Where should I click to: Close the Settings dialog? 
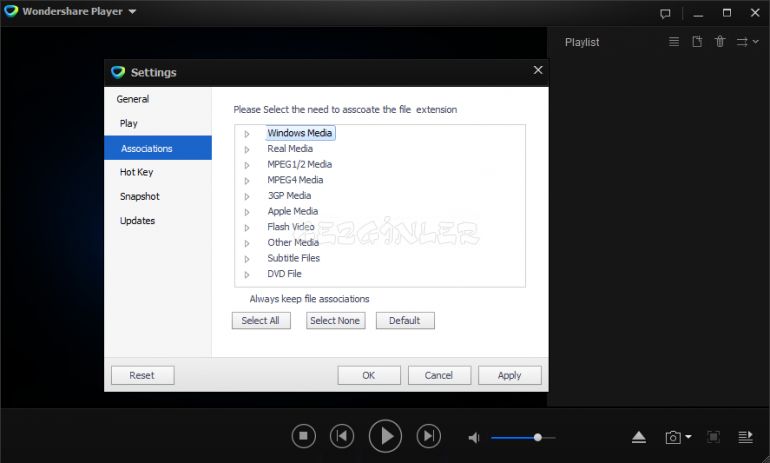(538, 70)
